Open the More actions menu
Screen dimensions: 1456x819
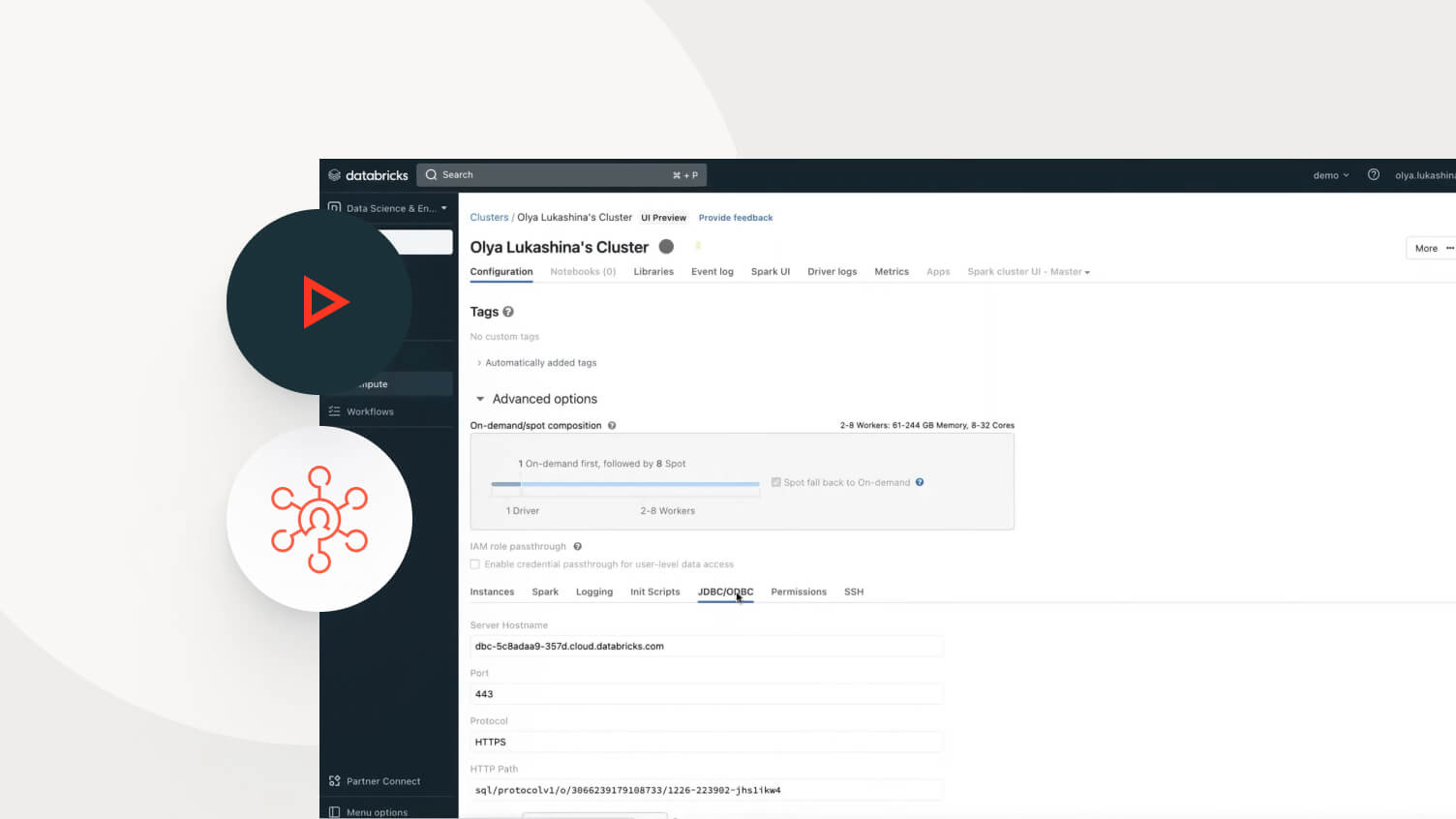[1431, 249]
